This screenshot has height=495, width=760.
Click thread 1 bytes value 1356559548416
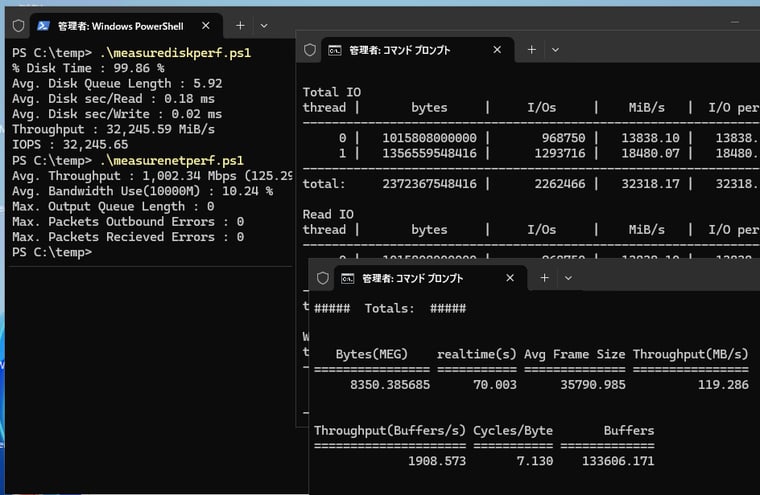[429, 154]
